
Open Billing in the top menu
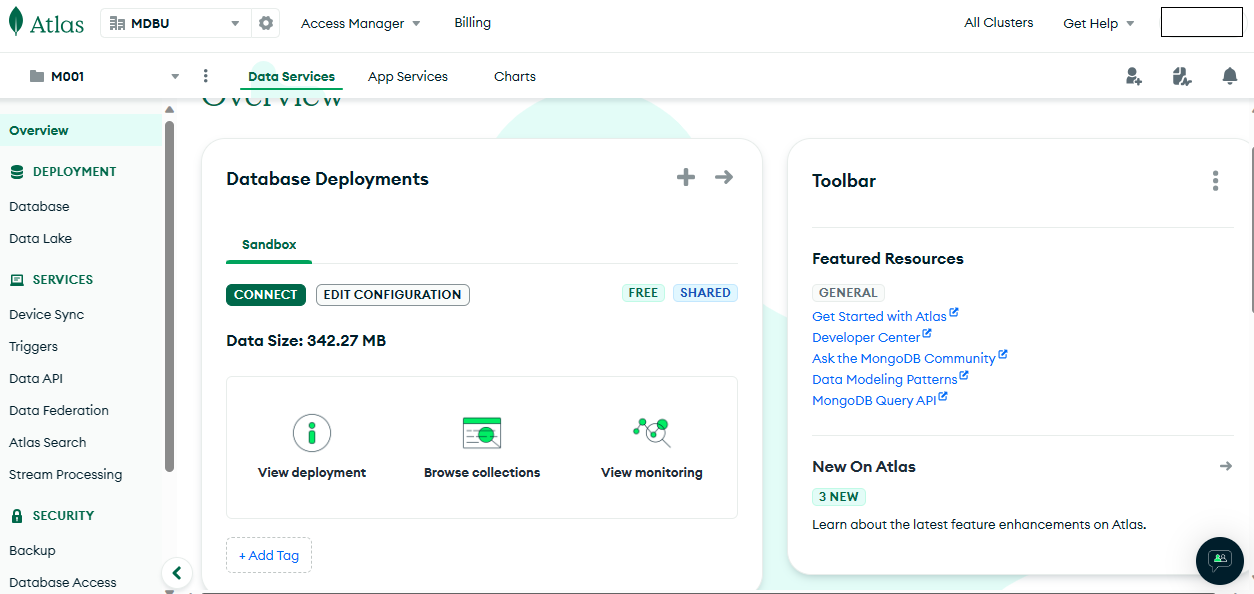tap(472, 22)
